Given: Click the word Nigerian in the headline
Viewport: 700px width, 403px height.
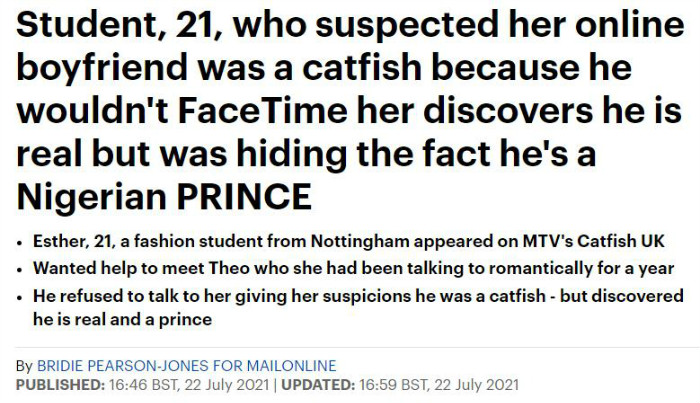Looking at the screenshot, I should (92, 197).
